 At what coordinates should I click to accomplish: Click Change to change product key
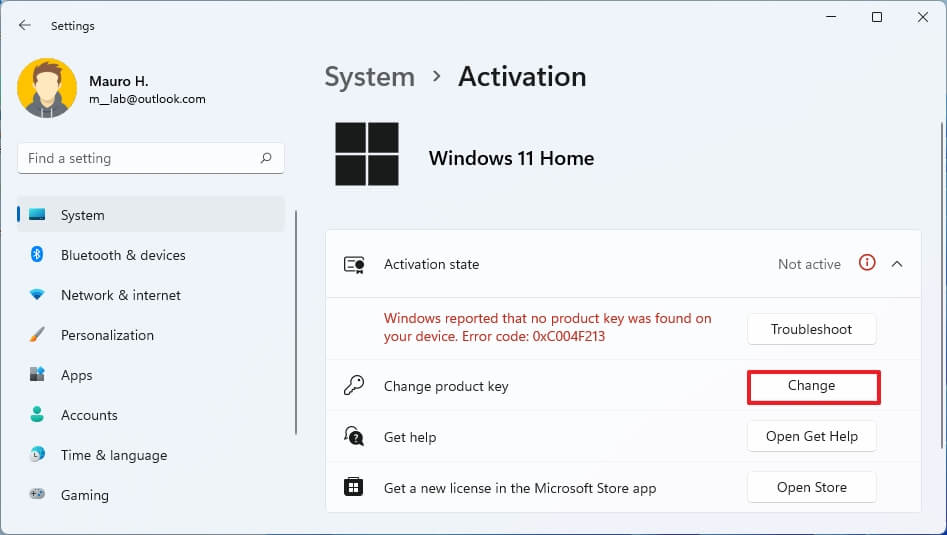(811, 386)
